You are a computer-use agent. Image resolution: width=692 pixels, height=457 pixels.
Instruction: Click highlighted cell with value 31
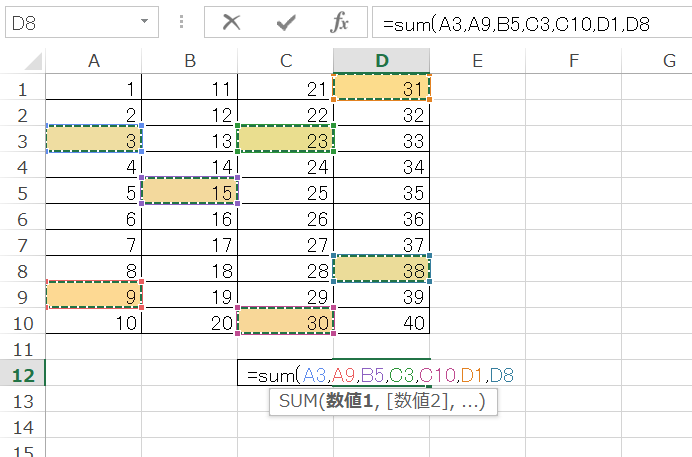382,87
